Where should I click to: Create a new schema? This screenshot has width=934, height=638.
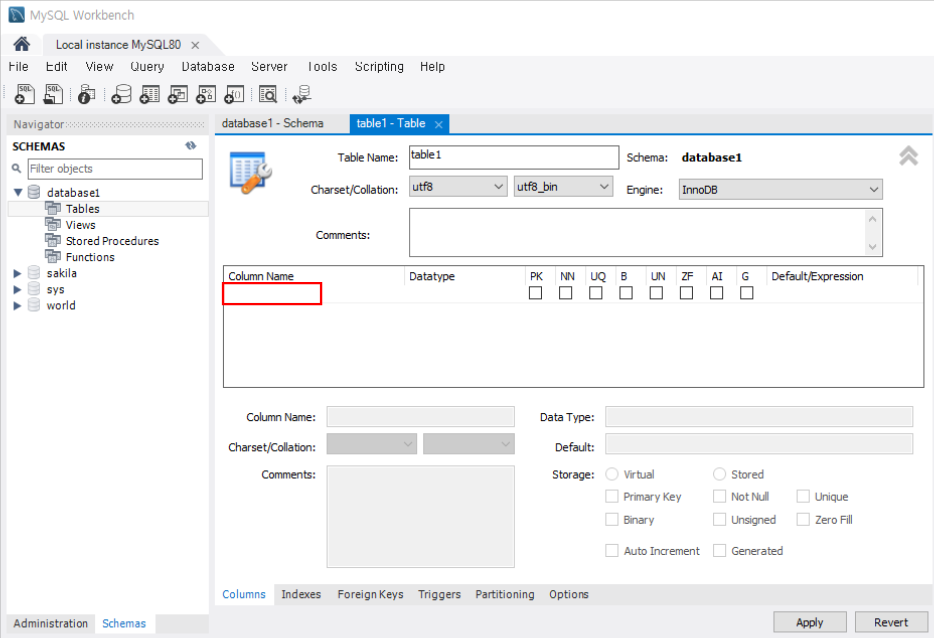[122, 93]
